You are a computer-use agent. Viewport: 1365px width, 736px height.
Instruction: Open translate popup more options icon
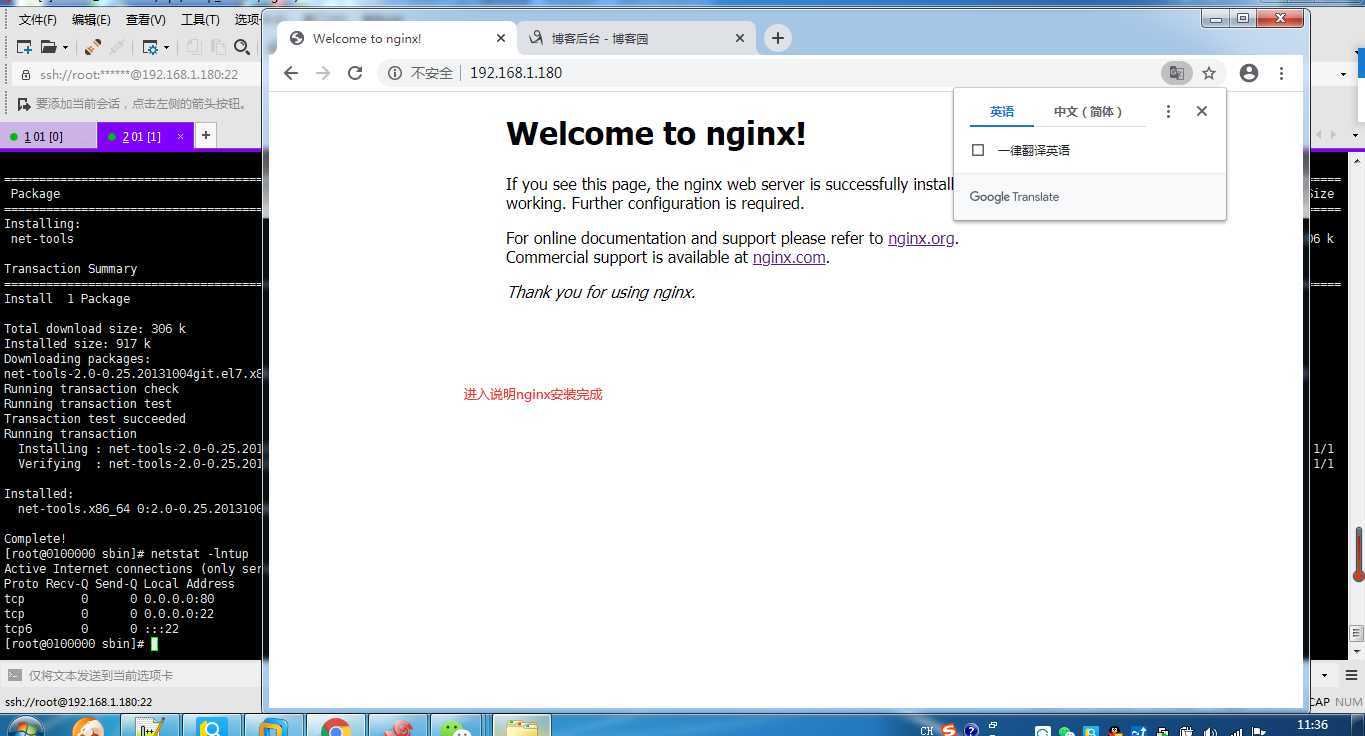pyautogui.click(x=1168, y=112)
